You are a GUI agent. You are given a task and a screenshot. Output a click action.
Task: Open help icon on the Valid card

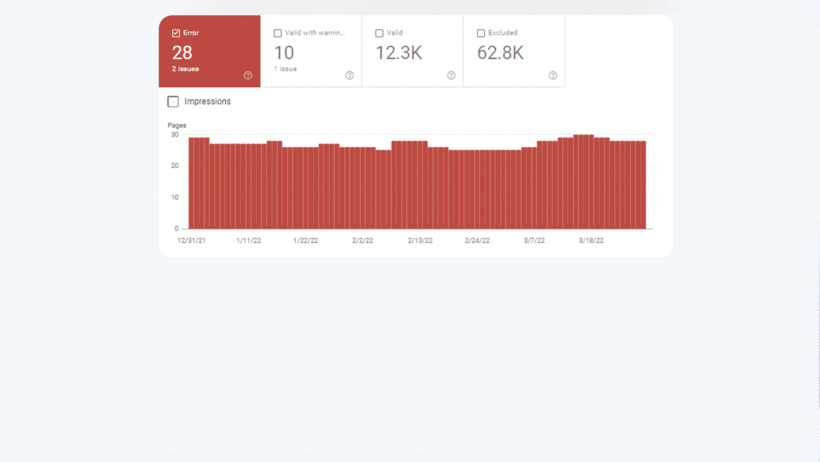451,75
